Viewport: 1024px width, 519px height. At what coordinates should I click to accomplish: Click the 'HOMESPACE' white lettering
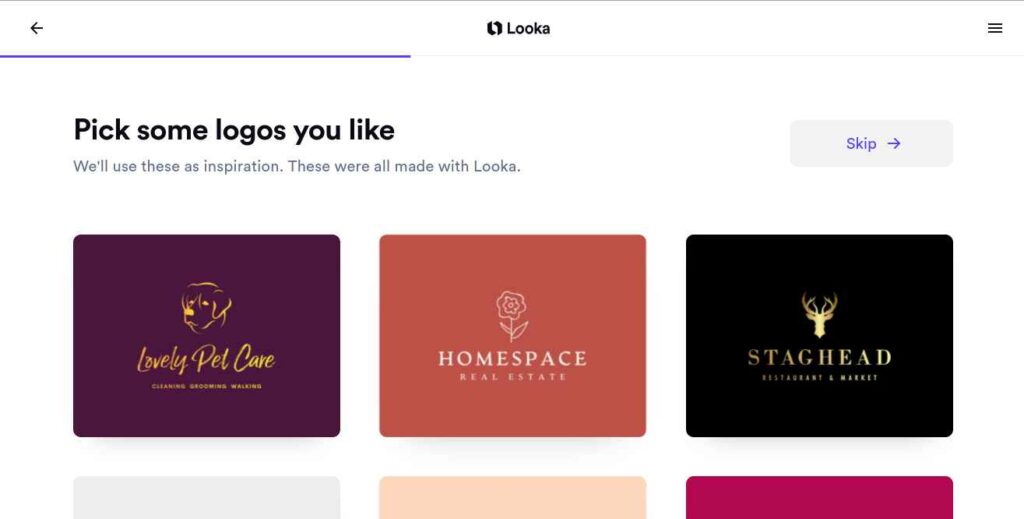click(513, 358)
